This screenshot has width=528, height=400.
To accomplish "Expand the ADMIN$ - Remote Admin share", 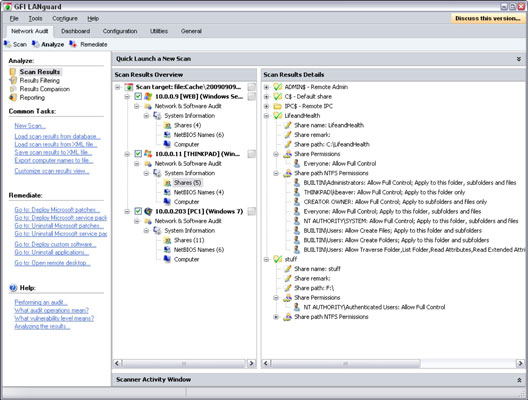I will click(x=266, y=87).
